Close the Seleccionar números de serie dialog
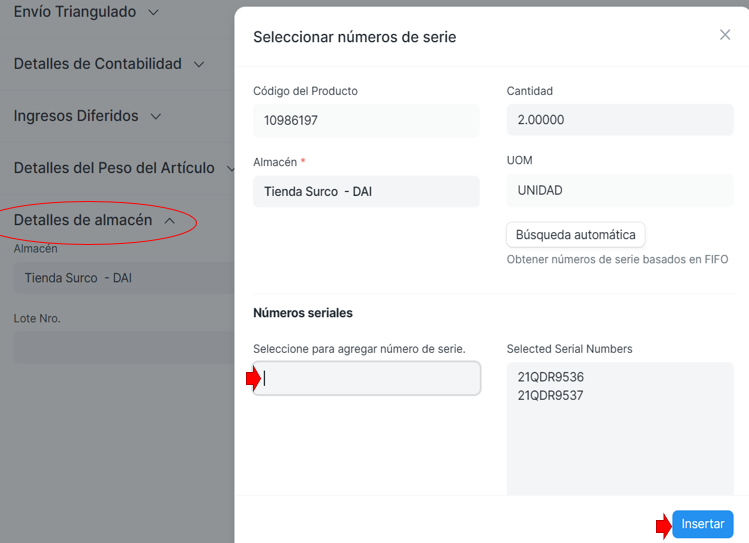The width and height of the screenshot is (749, 543). coord(725,35)
